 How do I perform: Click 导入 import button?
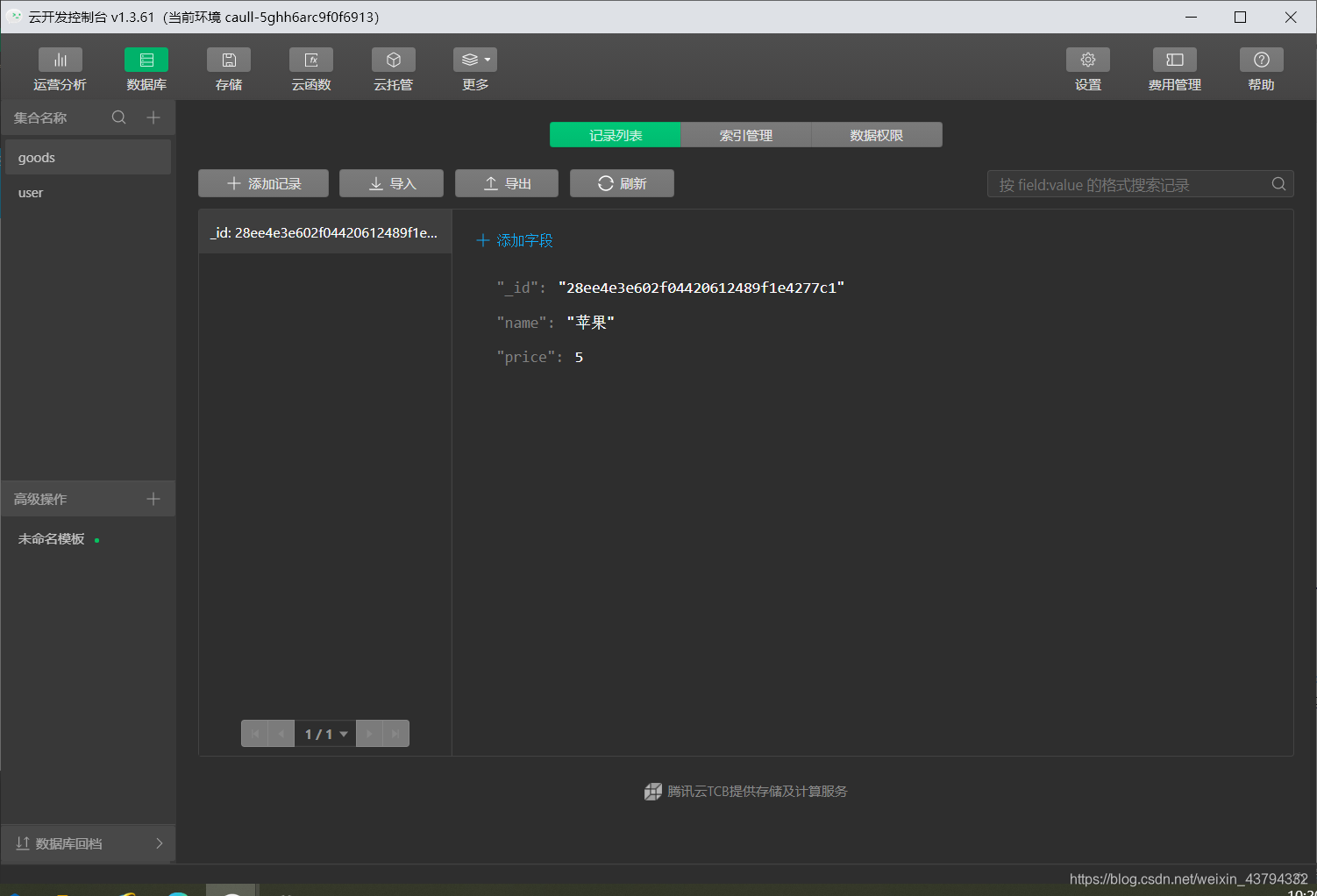[x=391, y=183]
